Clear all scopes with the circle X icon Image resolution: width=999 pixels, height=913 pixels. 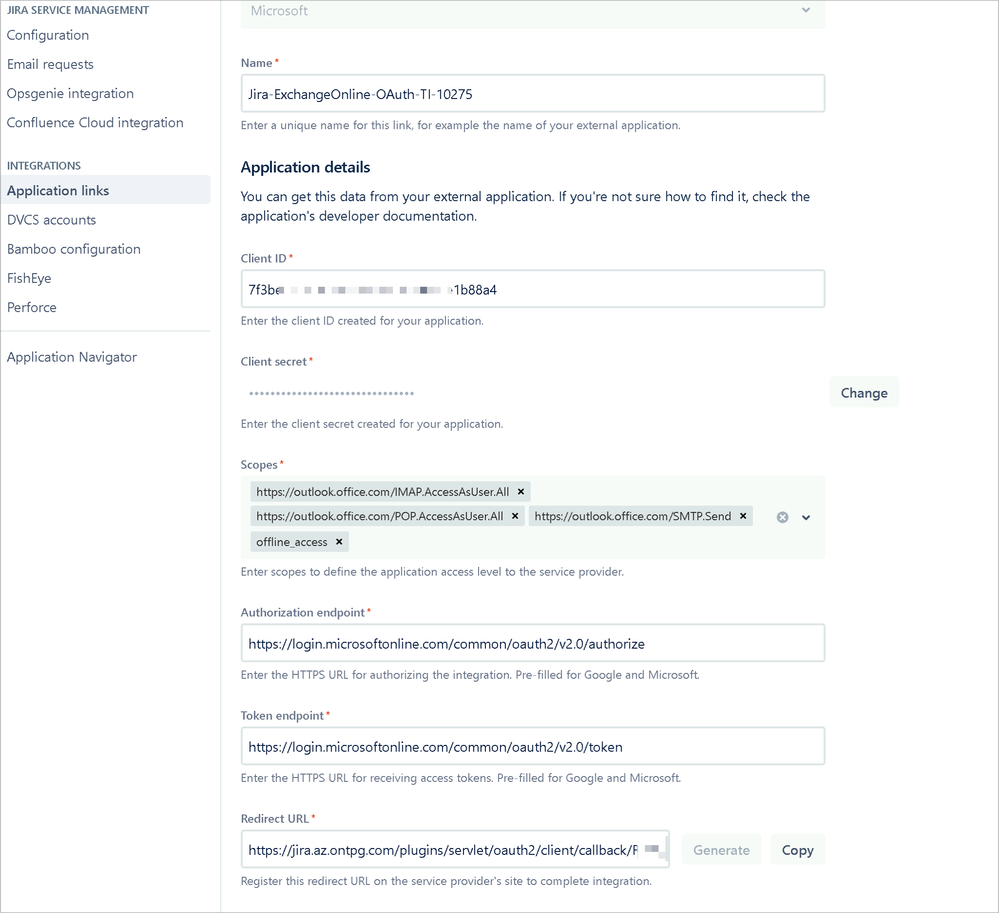782,517
